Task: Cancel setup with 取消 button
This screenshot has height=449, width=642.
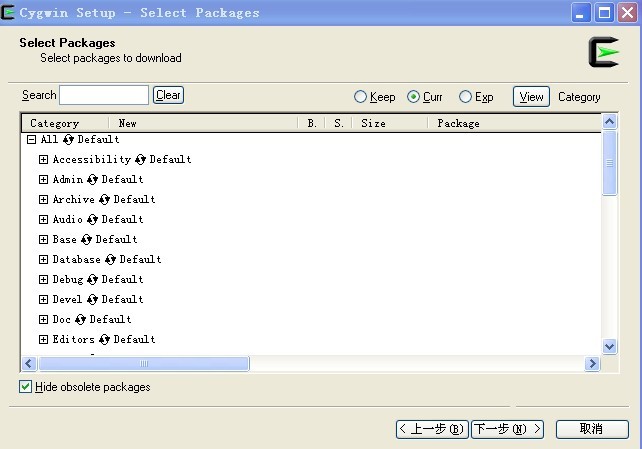Action: pos(592,429)
